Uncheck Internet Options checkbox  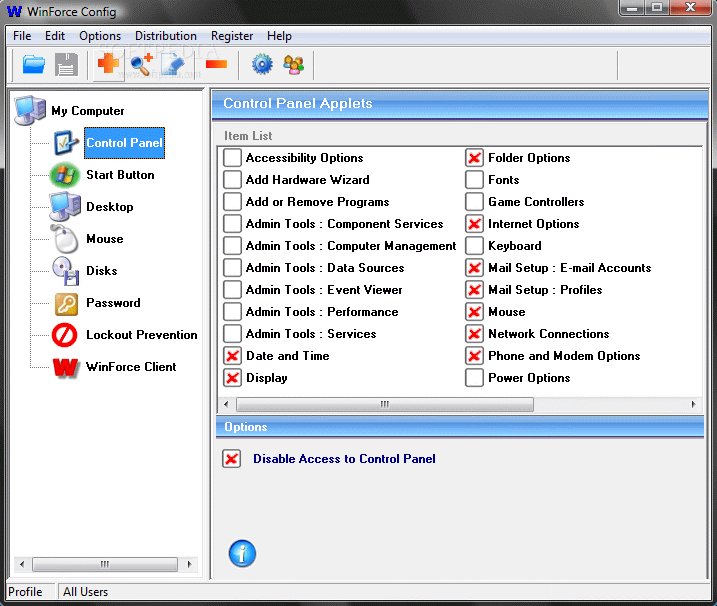coord(474,224)
